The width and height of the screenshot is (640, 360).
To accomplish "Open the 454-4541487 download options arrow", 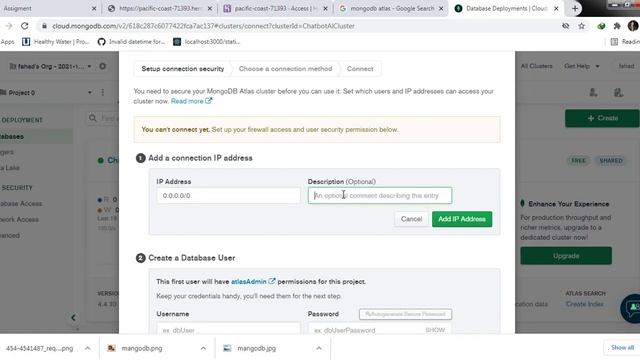I will click(87, 348).
